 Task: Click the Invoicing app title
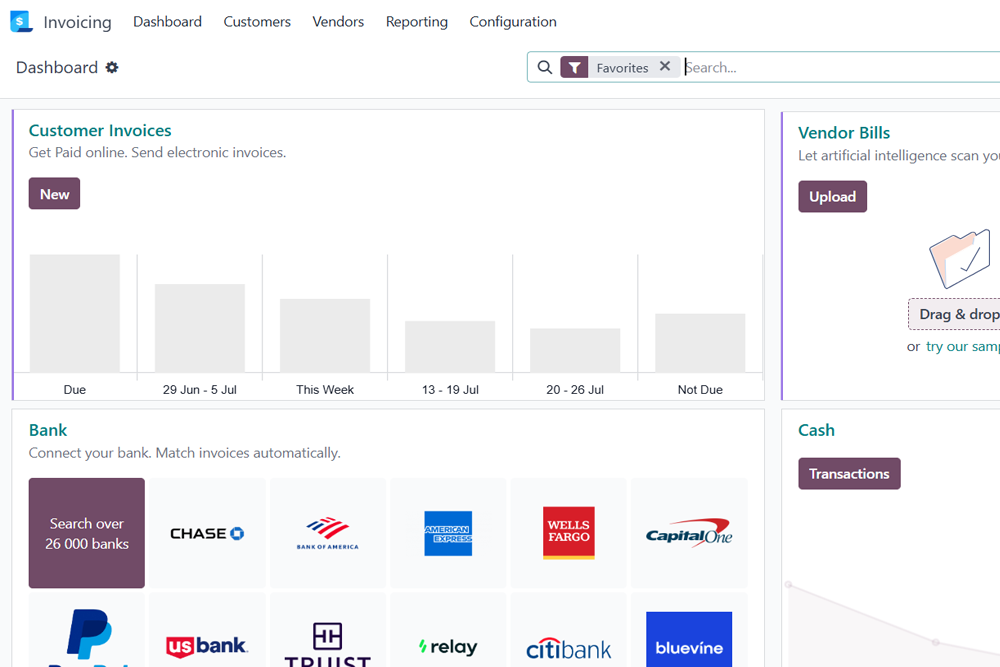[77, 22]
